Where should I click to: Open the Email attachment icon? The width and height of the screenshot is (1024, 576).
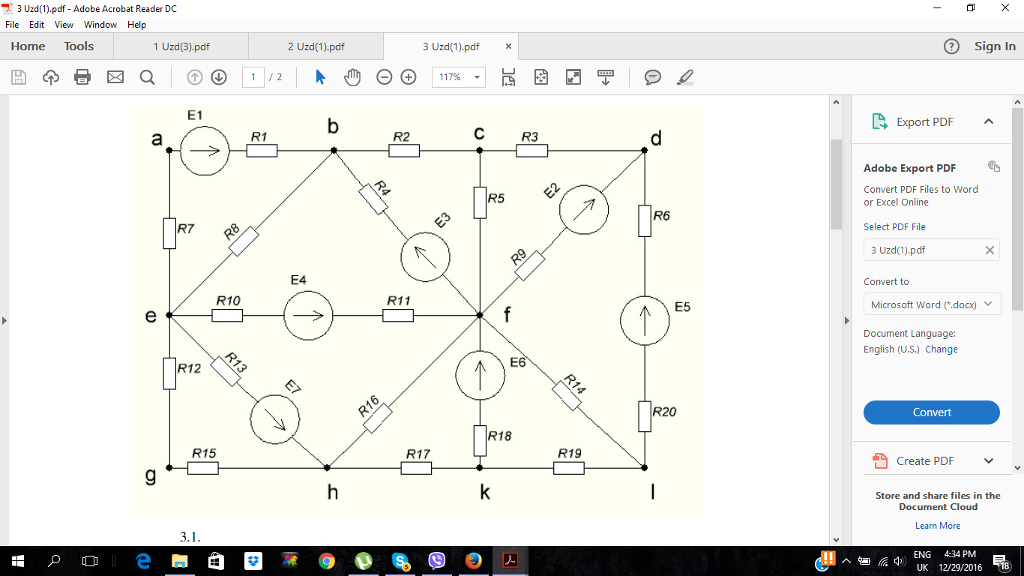click(x=114, y=76)
